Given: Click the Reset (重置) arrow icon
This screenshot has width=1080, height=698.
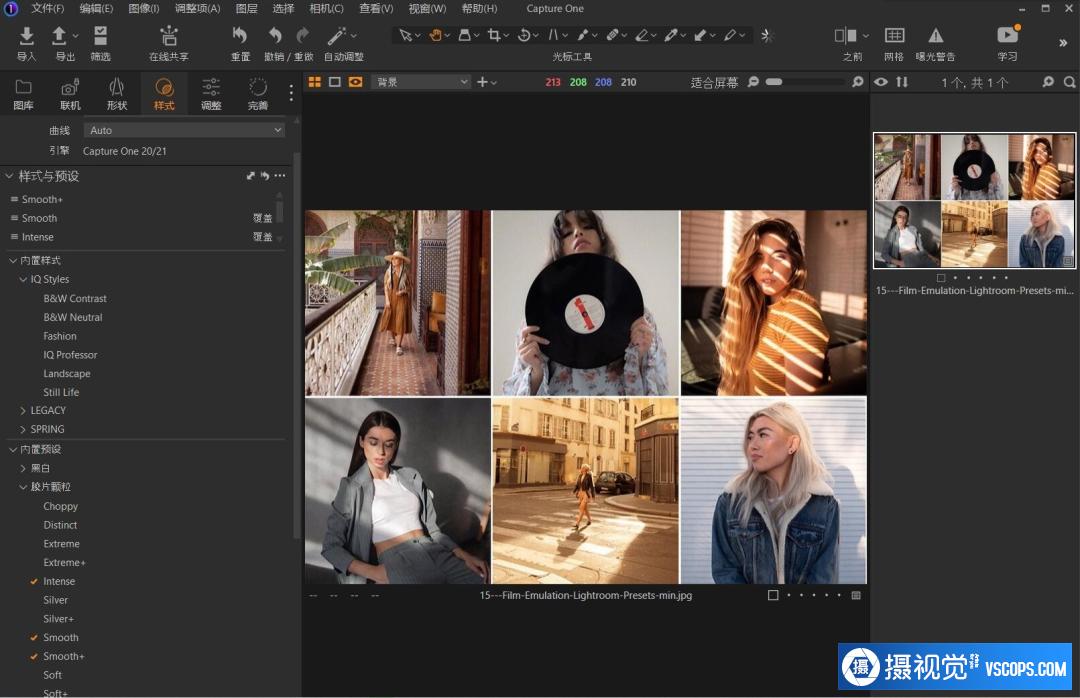Looking at the screenshot, I should coord(240,35).
